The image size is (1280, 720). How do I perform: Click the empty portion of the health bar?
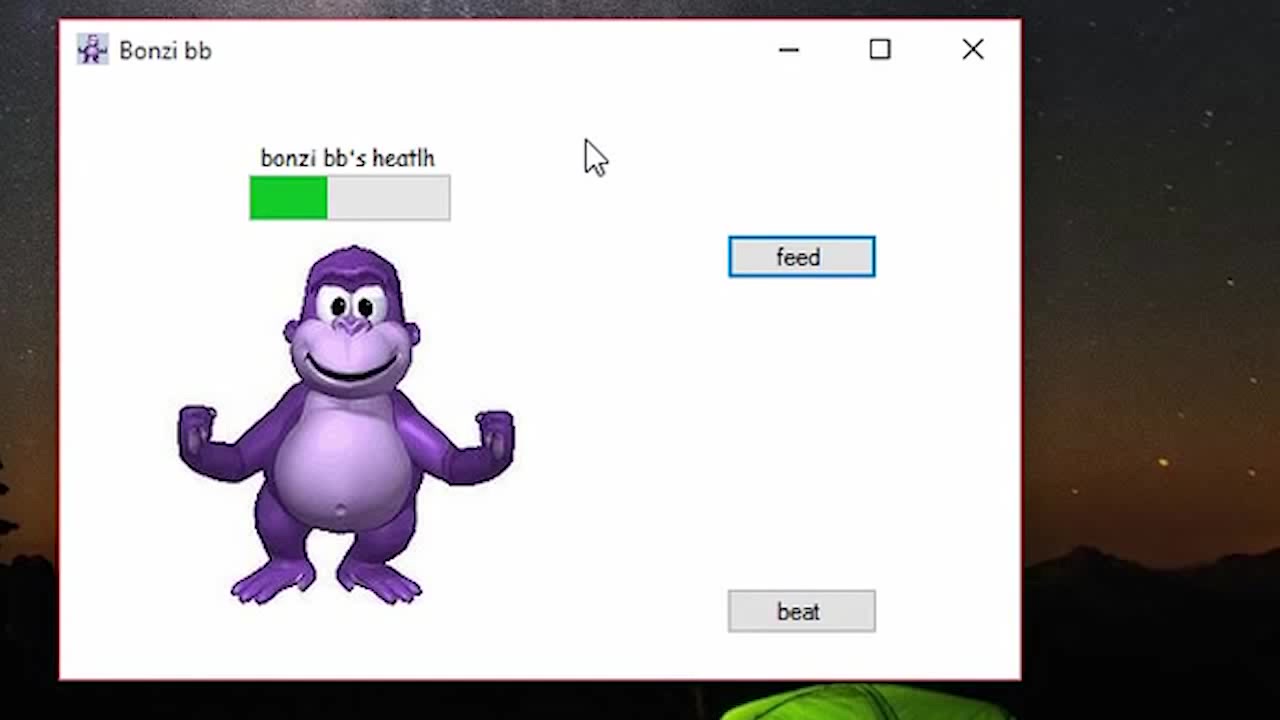(x=390, y=198)
